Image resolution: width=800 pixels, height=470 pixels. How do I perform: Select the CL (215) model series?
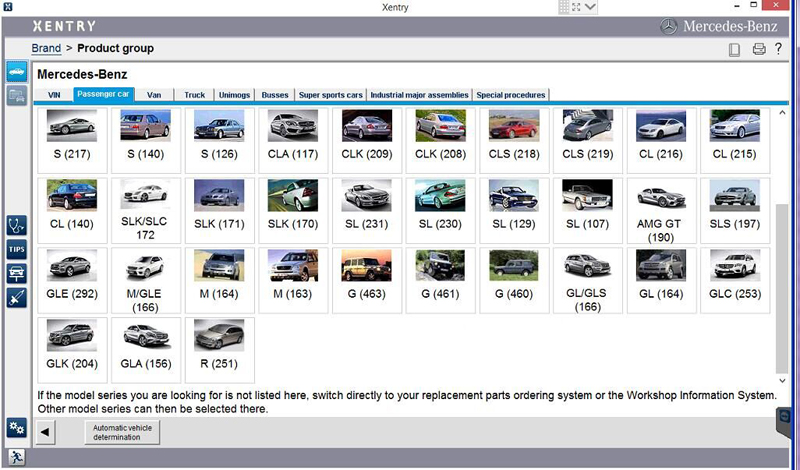pyautogui.click(x=735, y=140)
